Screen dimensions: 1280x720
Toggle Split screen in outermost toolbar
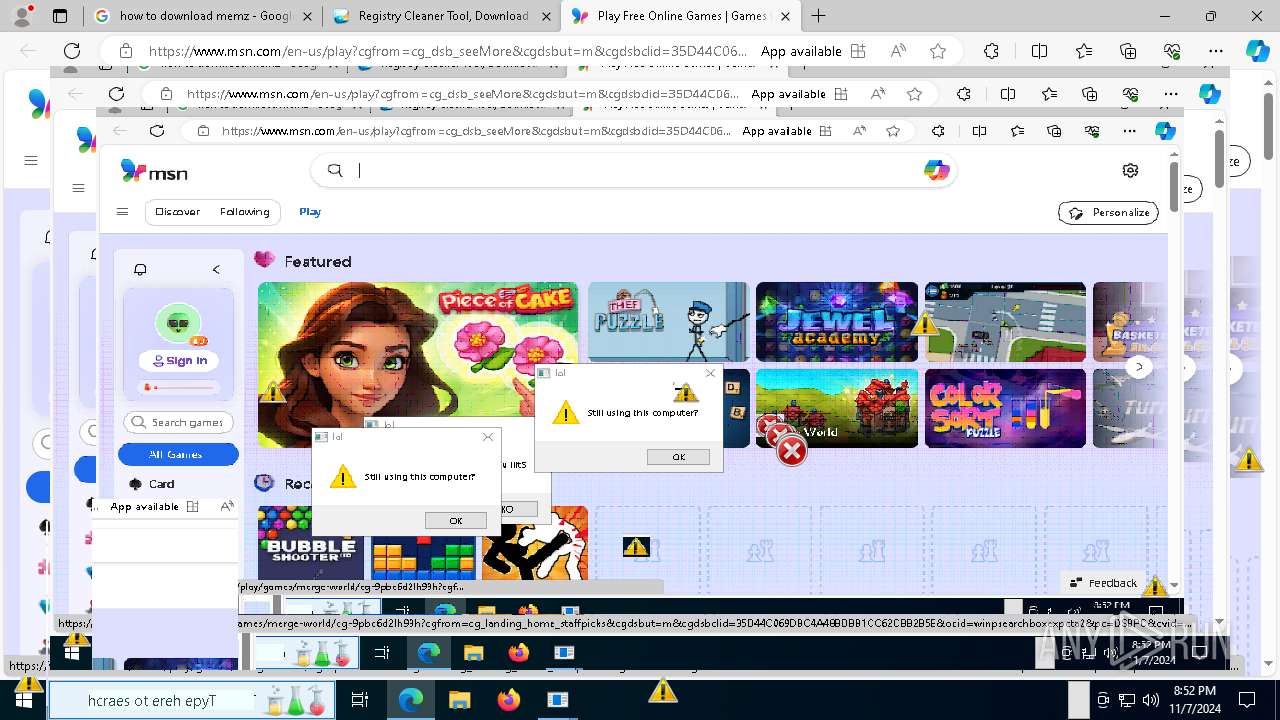(1039, 51)
